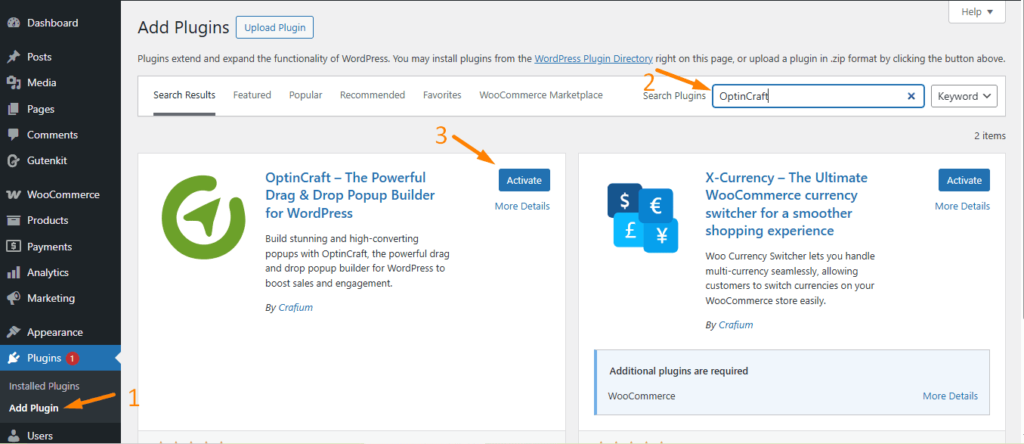Switch to the Popular tab
The image size is (1024, 444).
point(305,95)
